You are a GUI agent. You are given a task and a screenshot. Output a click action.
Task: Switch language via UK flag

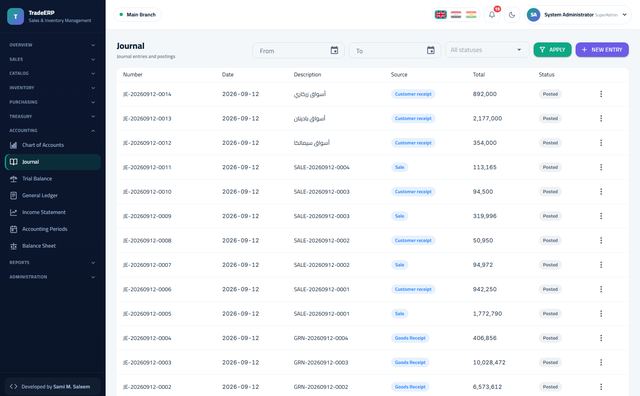tap(440, 15)
